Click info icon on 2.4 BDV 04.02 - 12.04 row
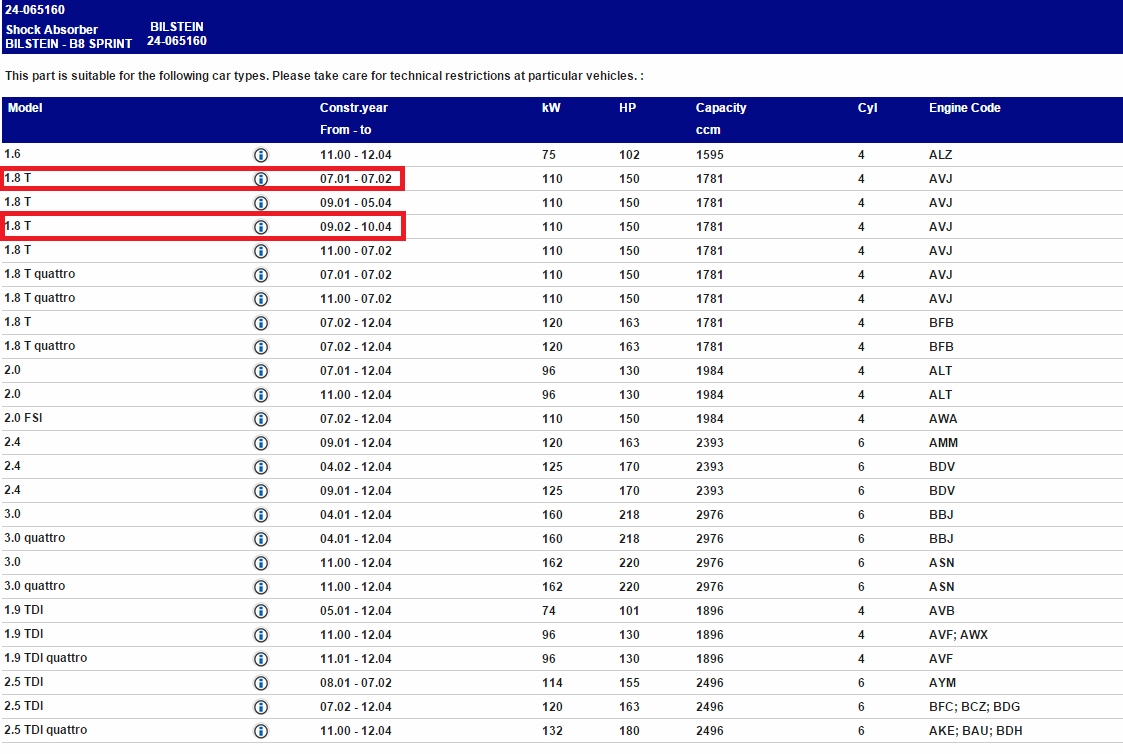 pos(261,467)
